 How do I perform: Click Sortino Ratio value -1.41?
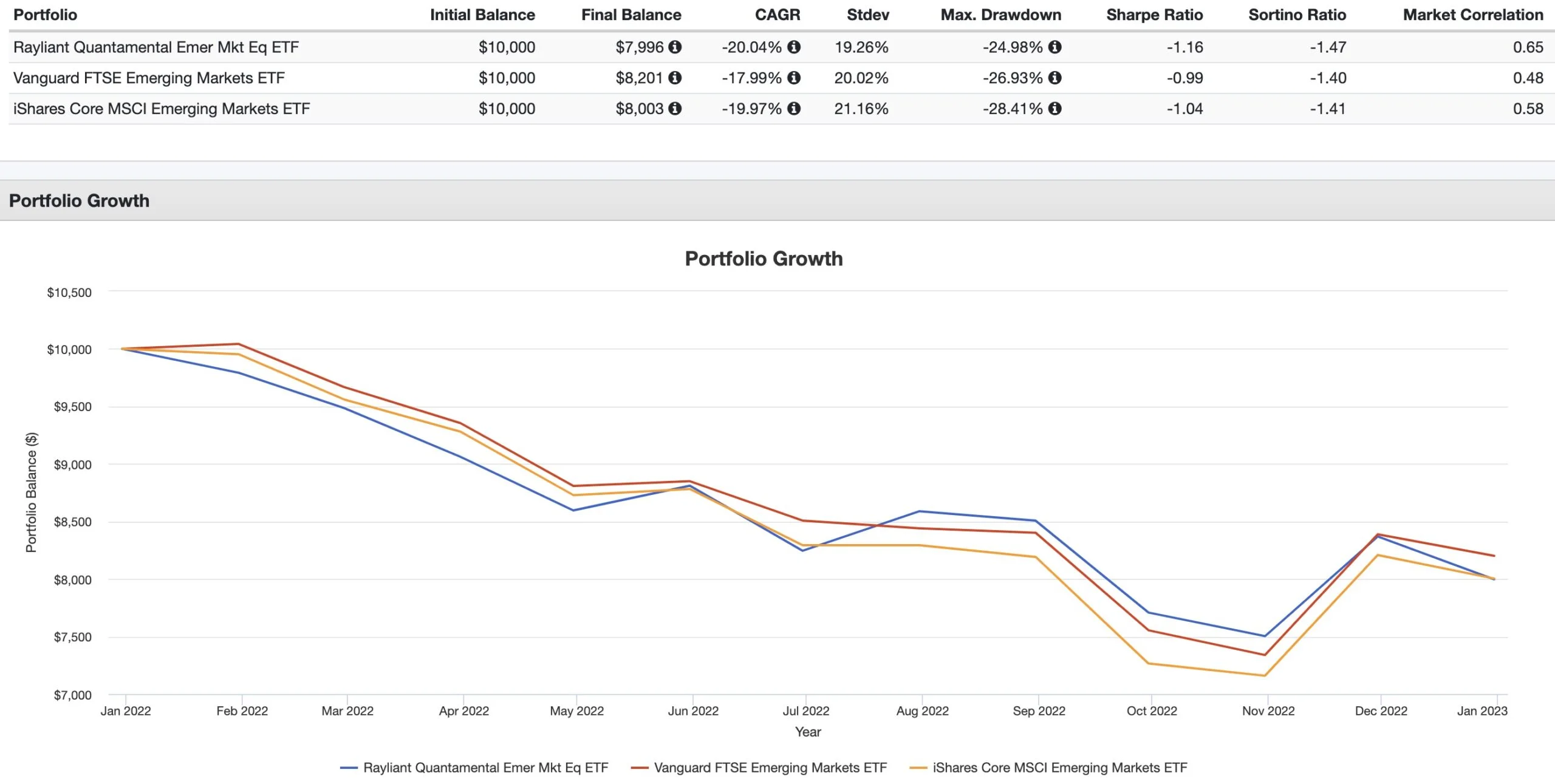coord(1328,109)
